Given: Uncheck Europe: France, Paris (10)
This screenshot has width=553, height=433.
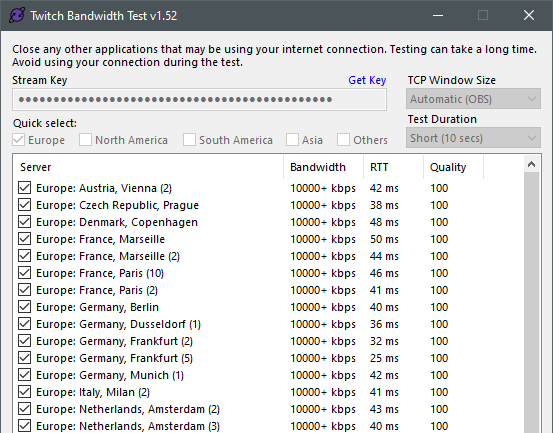Looking at the screenshot, I should point(24,273).
